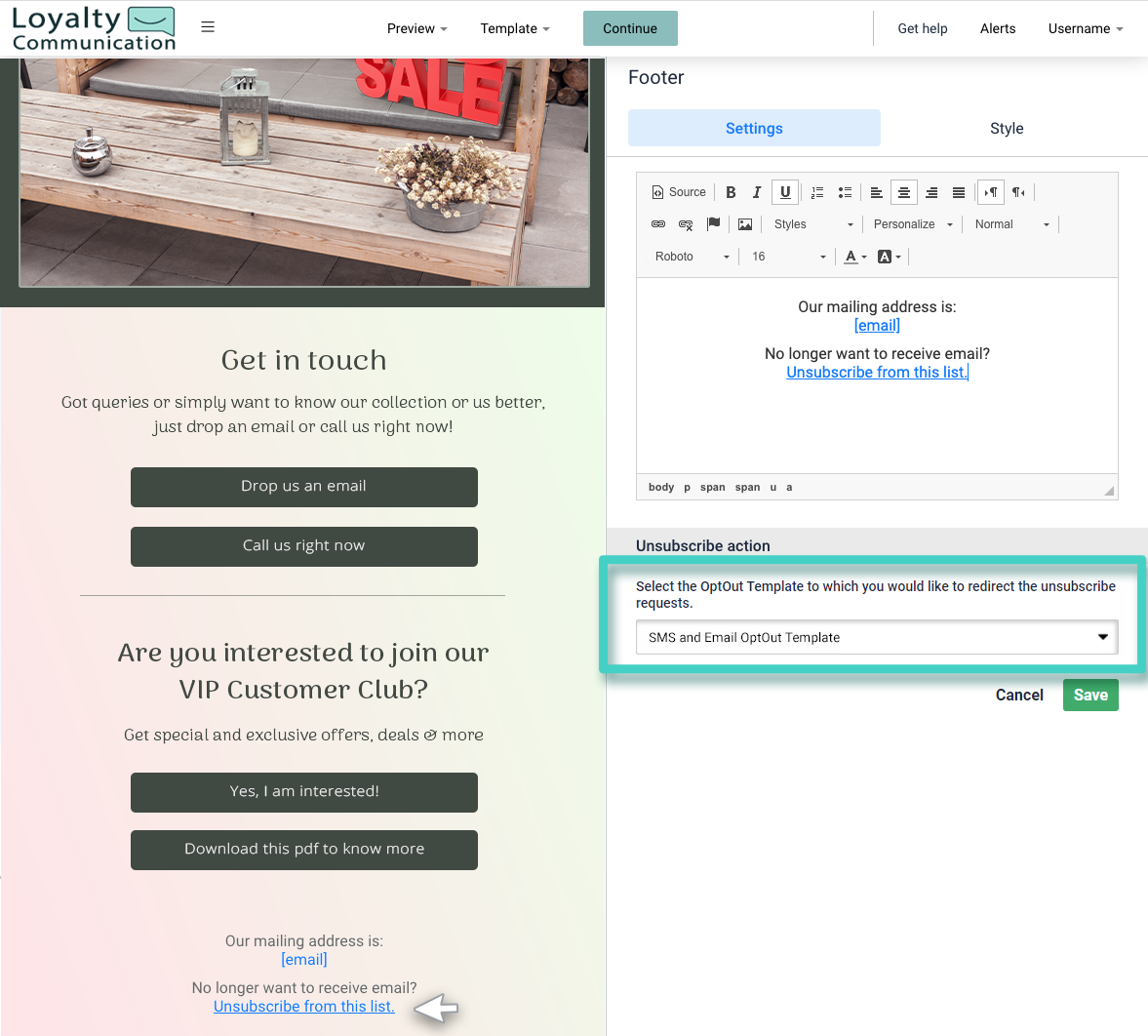Open the OptOut Template dropdown
This screenshot has width=1148, height=1036.
point(876,637)
